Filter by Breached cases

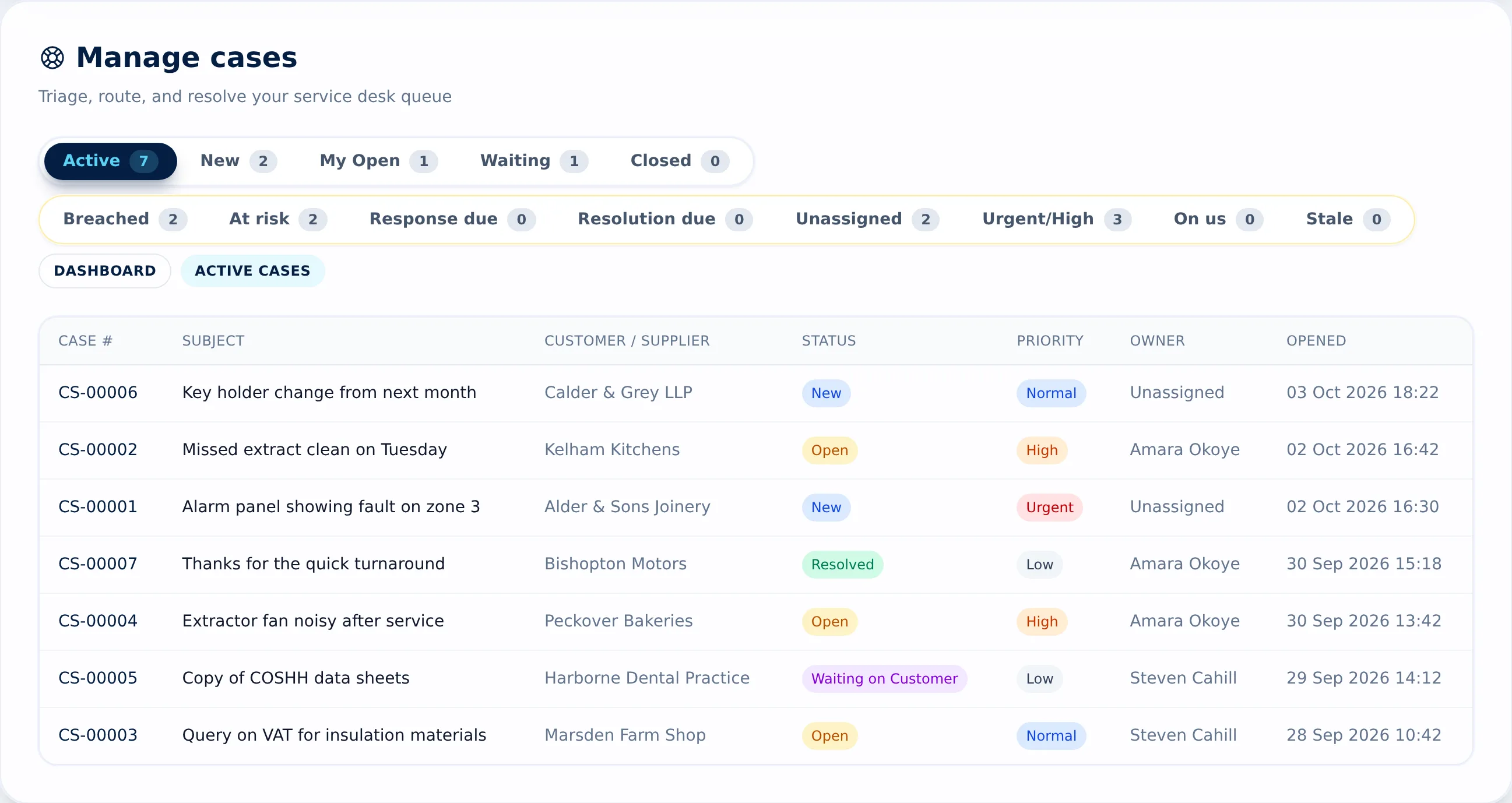click(124, 219)
